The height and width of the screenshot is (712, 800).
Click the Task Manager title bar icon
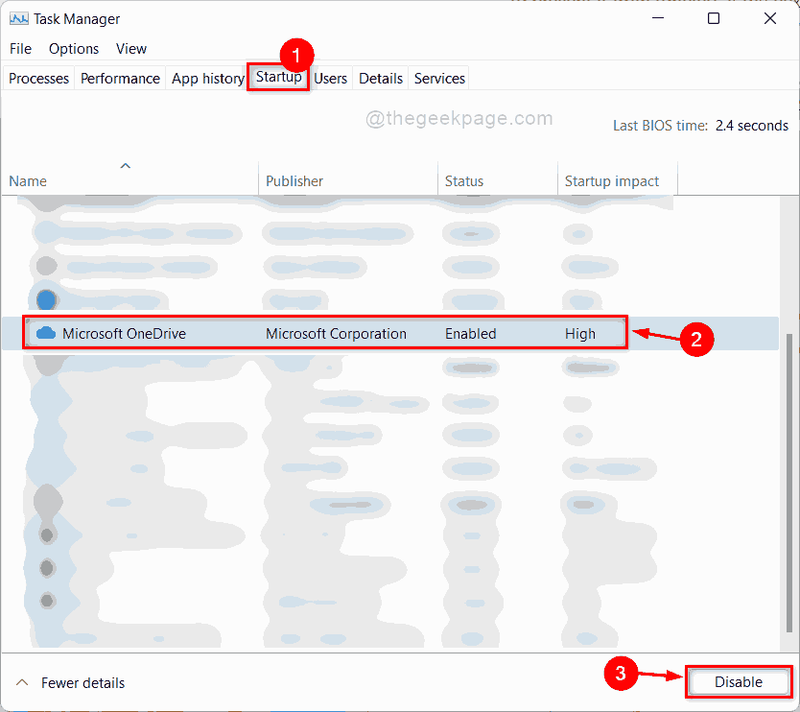[19, 19]
